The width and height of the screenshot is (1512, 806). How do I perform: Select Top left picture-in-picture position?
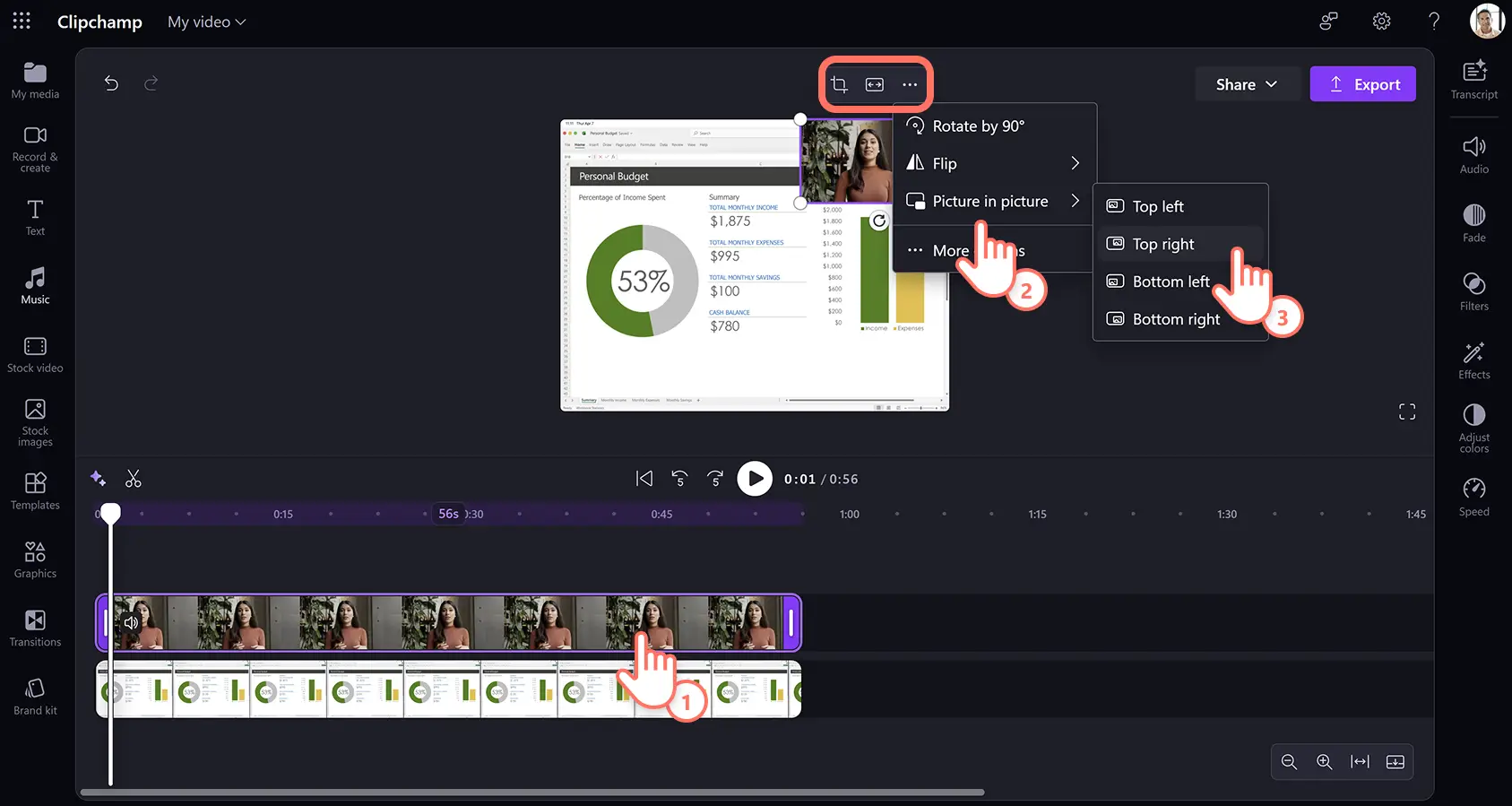click(x=1180, y=206)
